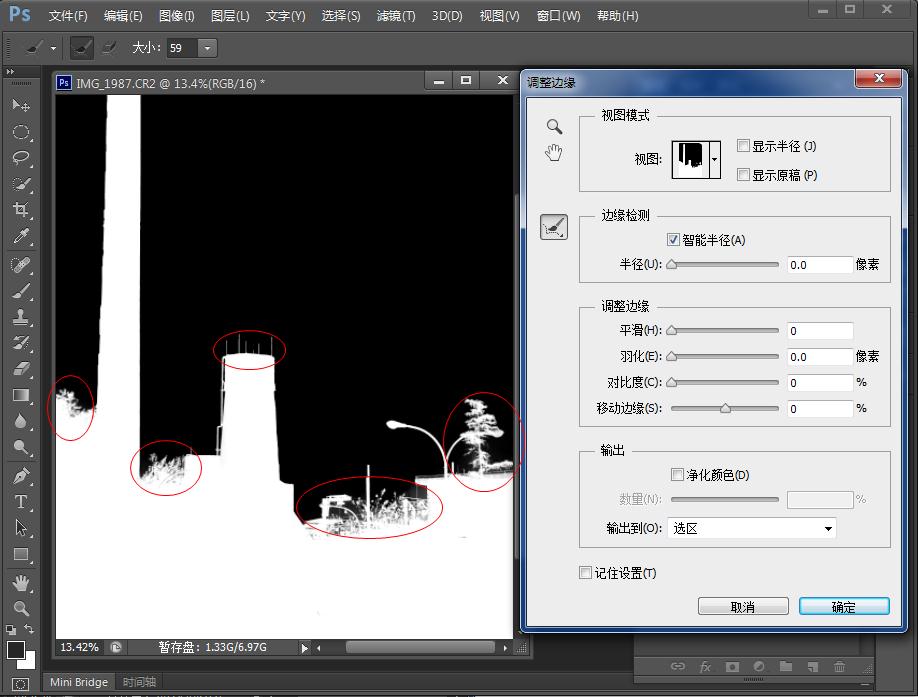Open the brush 大小 dropdown arrow
Screen dimensions: 918x697
click(207, 48)
